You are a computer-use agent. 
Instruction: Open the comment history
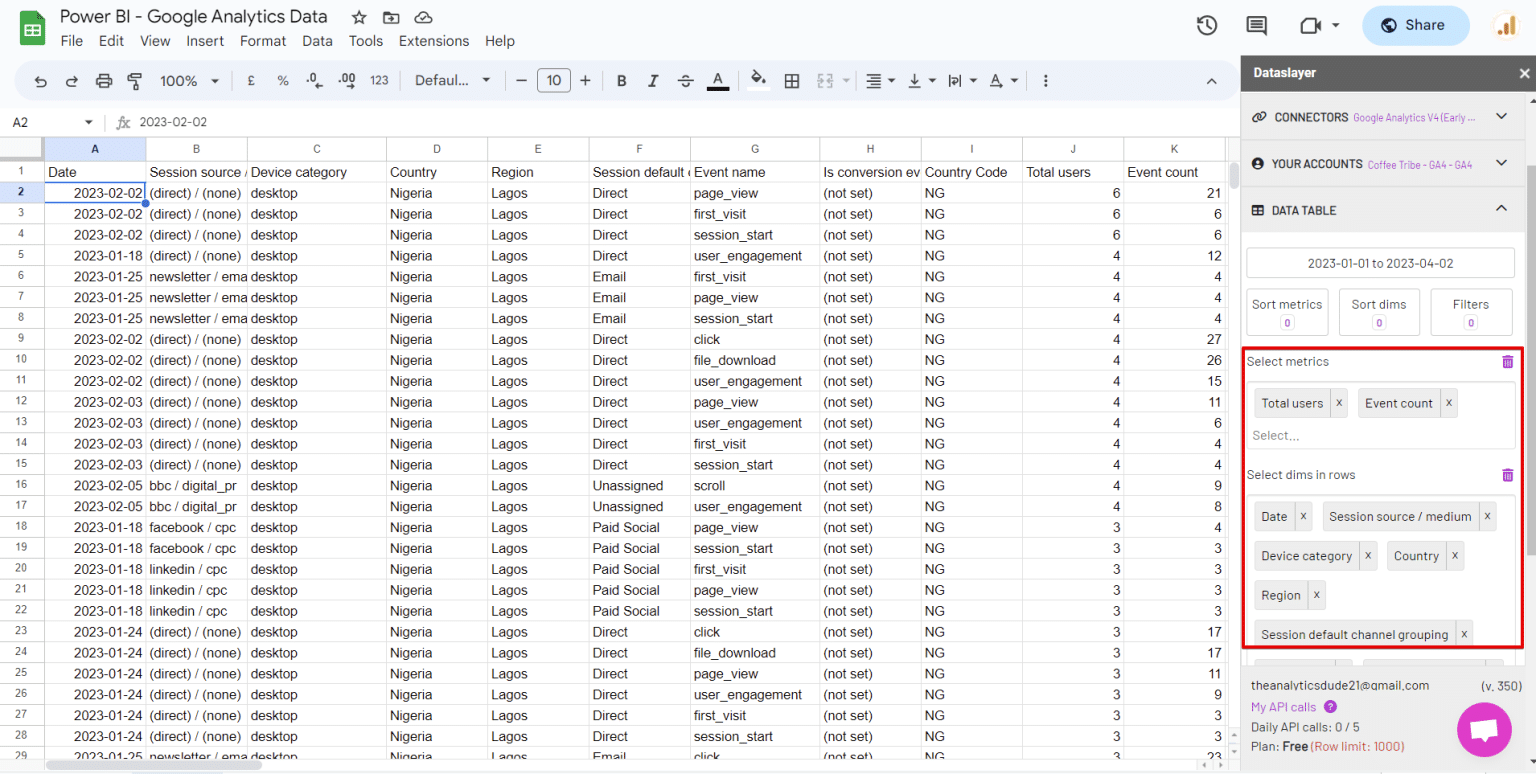[1257, 26]
